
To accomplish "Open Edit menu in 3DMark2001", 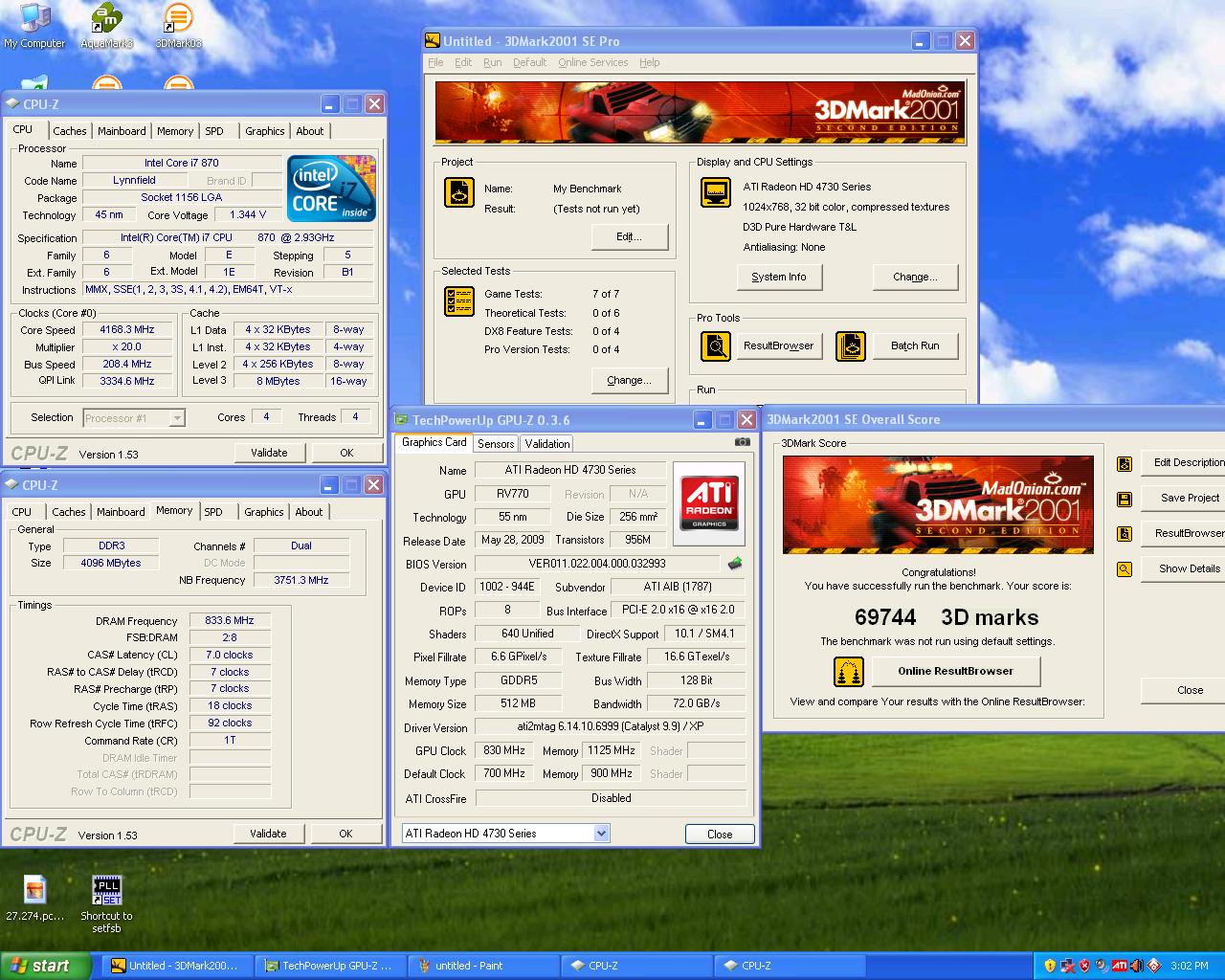I will [x=463, y=62].
